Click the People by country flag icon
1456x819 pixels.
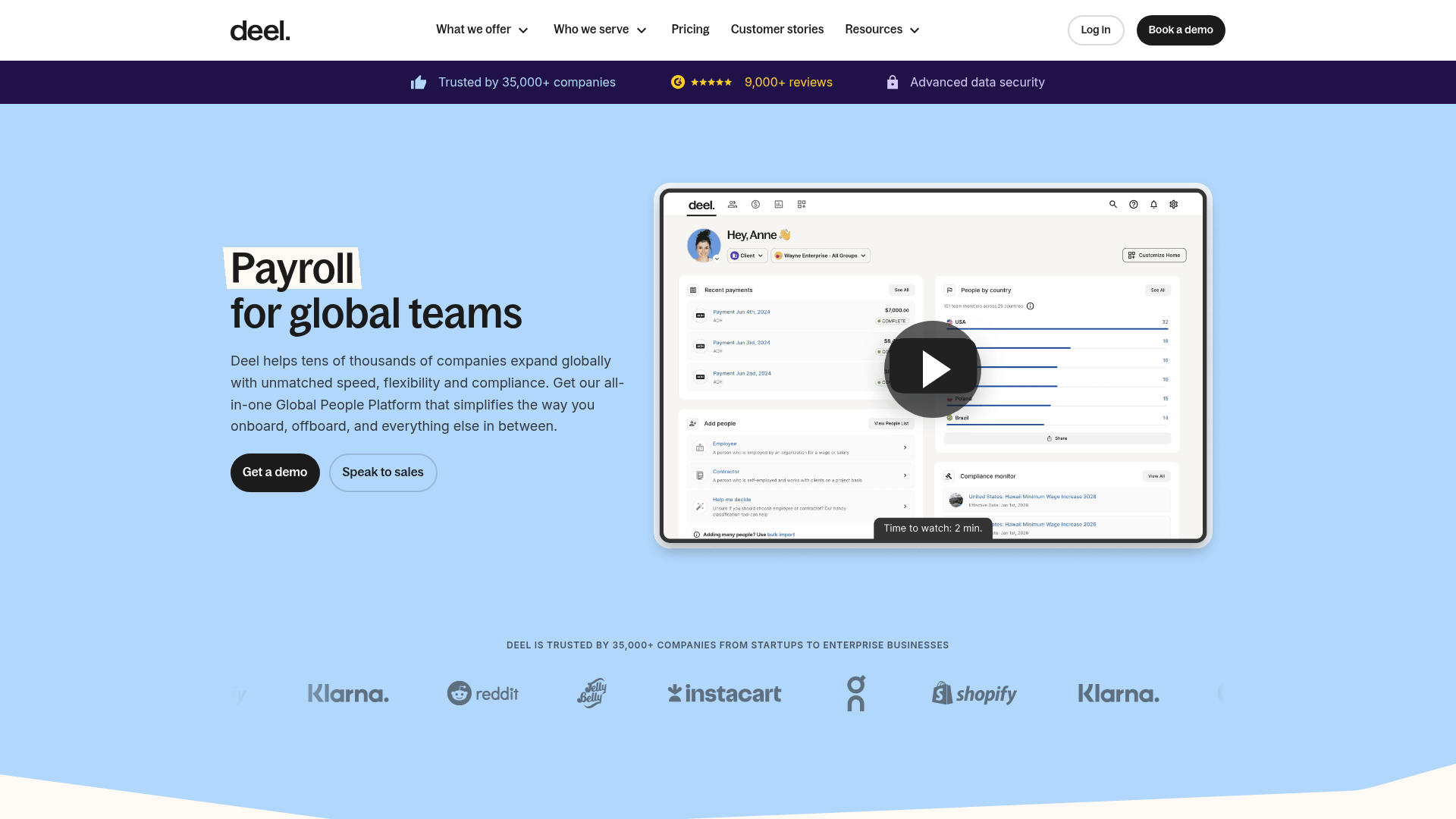point(949,290)
